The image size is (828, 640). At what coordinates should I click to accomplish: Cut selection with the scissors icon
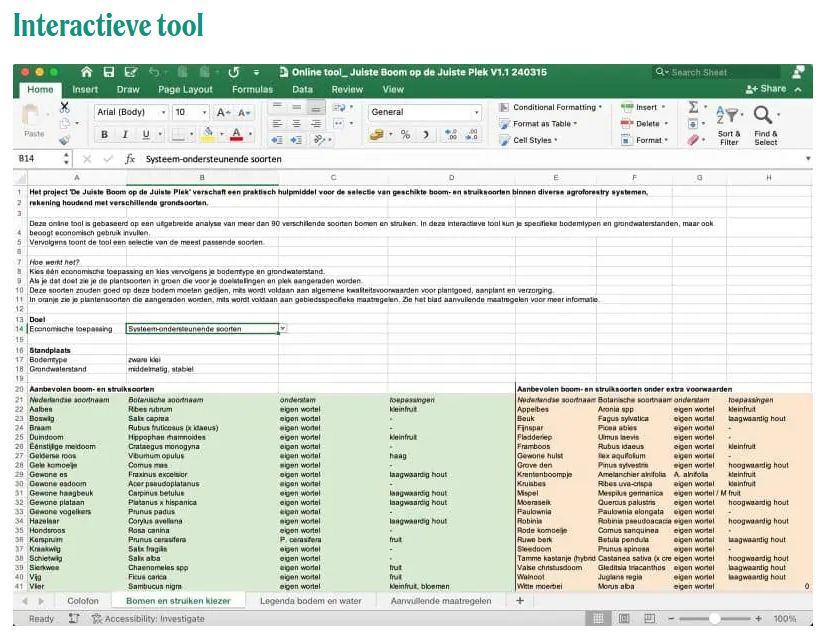(x=64, y=107)
